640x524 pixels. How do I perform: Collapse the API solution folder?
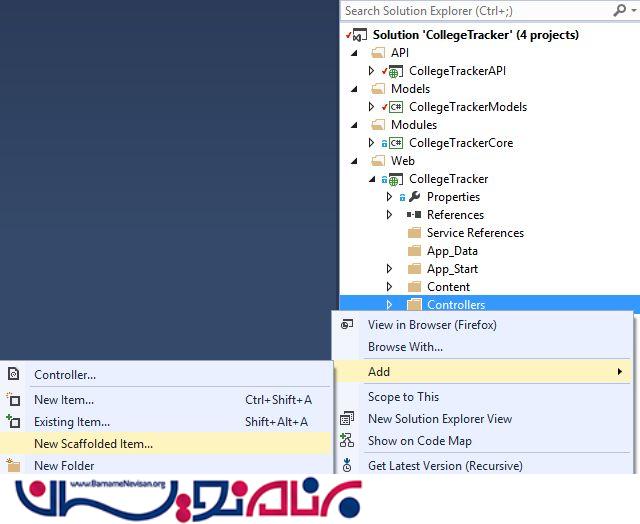click(x=355, y=53)
